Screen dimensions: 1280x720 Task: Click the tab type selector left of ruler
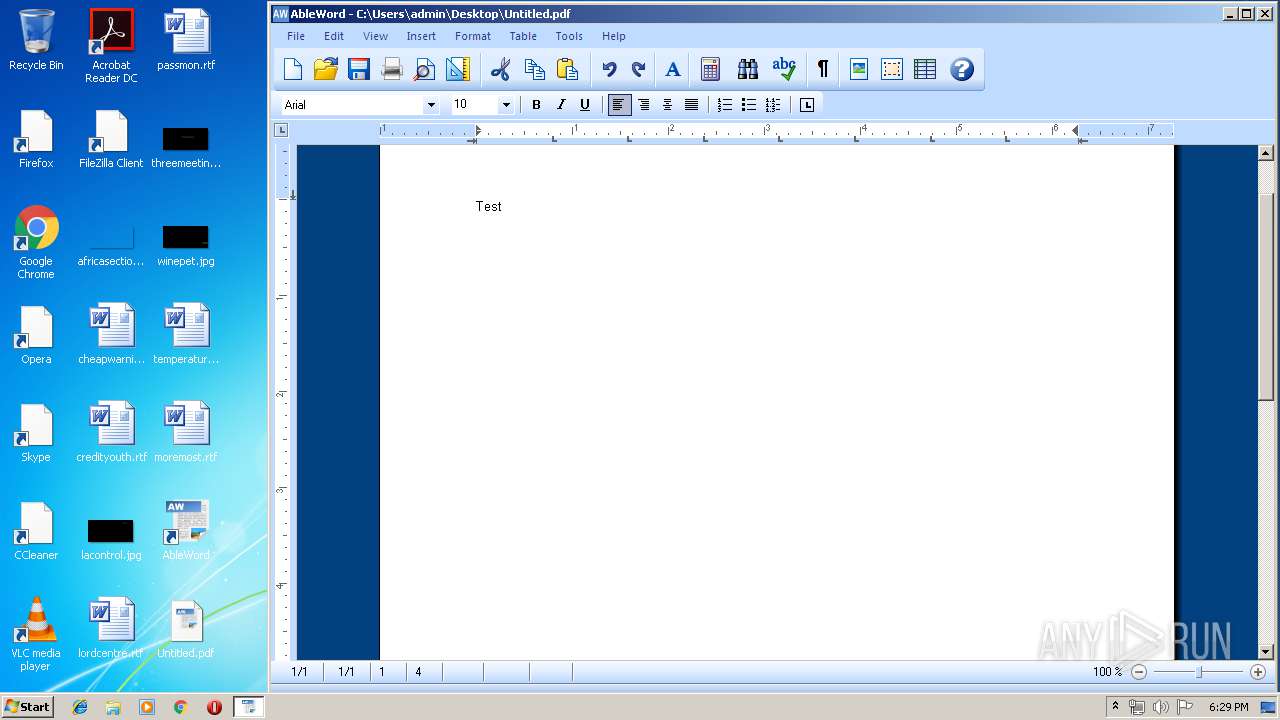point(281,130)
